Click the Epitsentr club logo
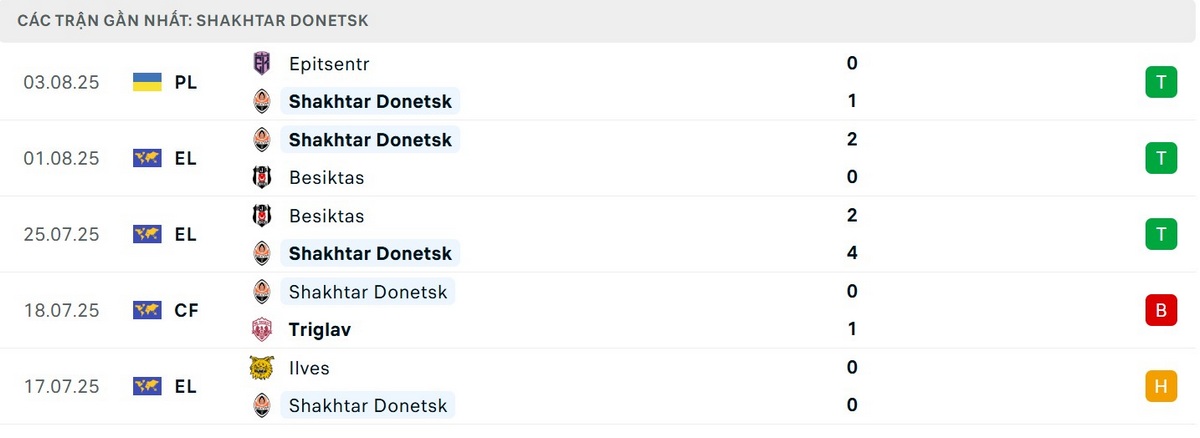 (x=261, y=64)
